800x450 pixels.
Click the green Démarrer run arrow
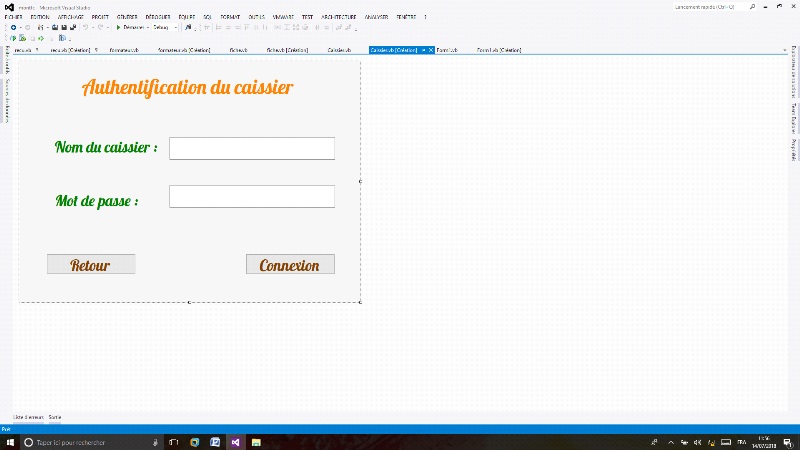[x=118, y=27]
